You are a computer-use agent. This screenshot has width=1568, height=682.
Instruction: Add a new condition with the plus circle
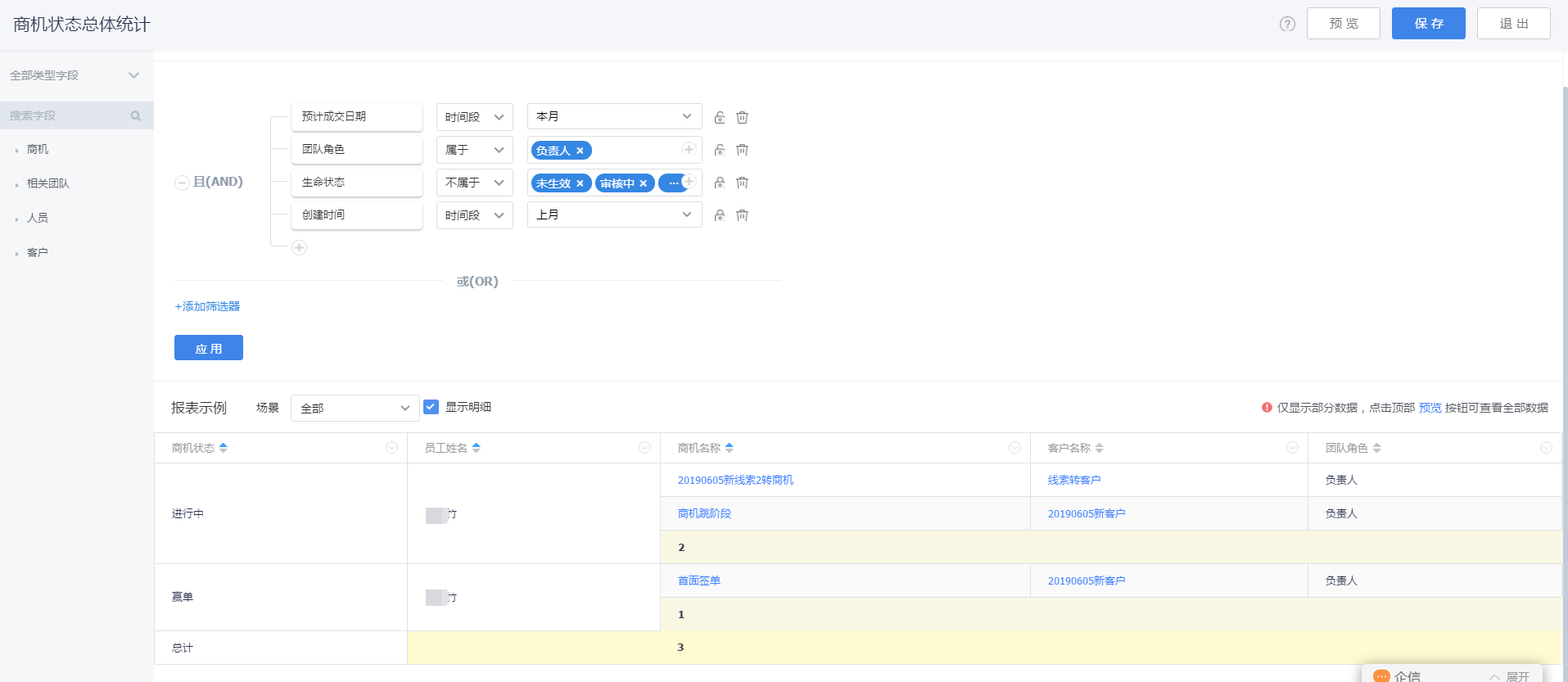(x=300, y=247)
